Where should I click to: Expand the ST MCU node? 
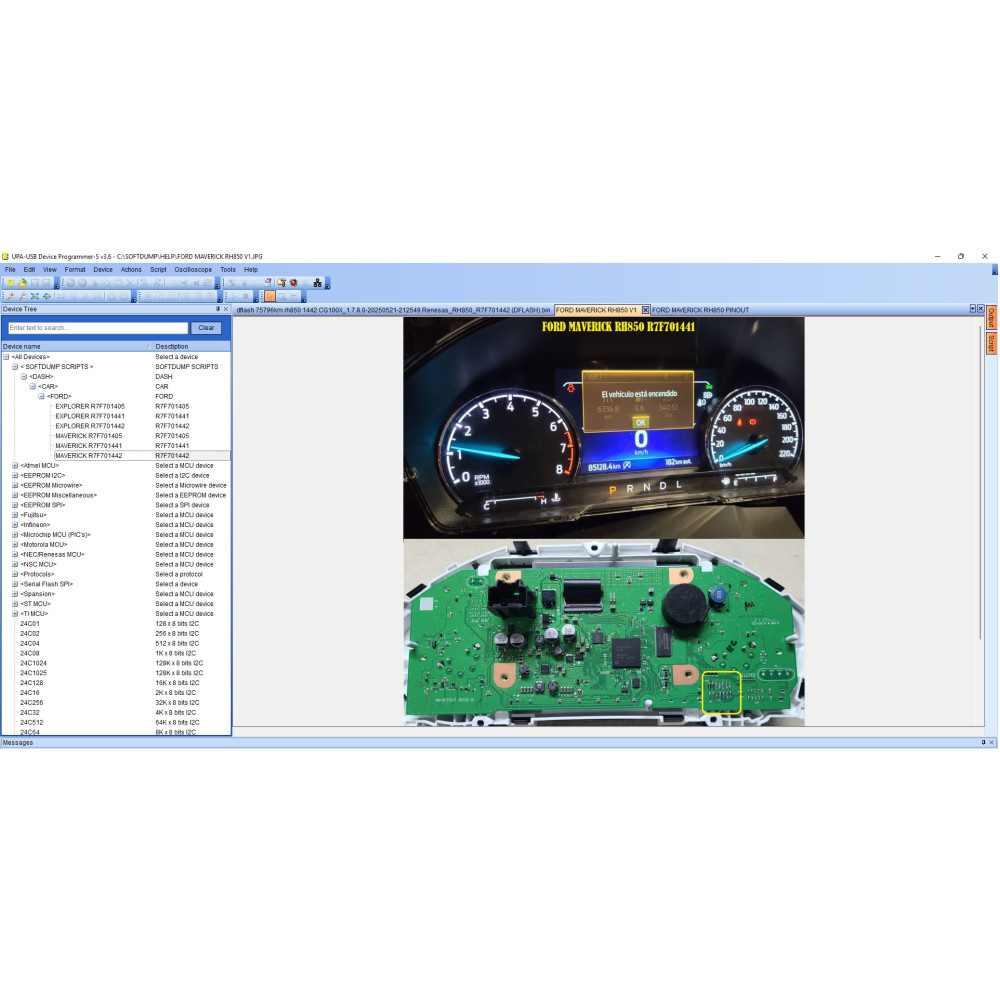[15, 604]
